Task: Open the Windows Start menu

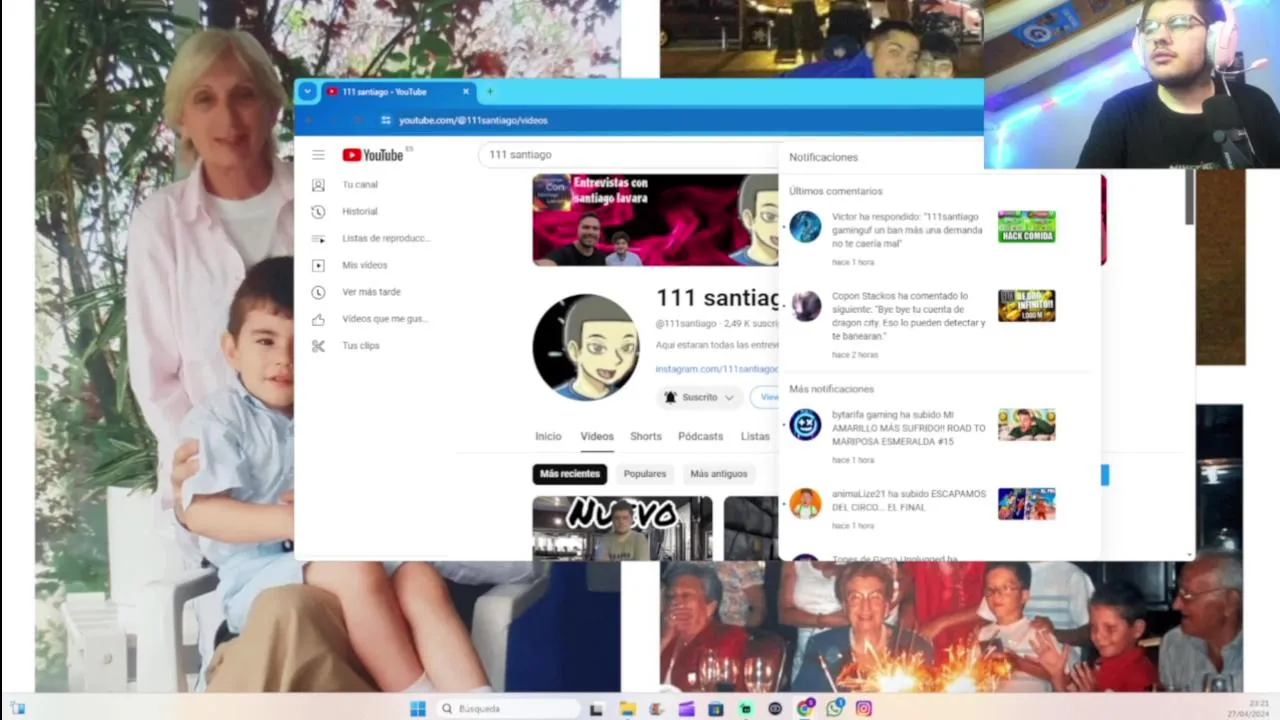Action: tap(418, 709)
